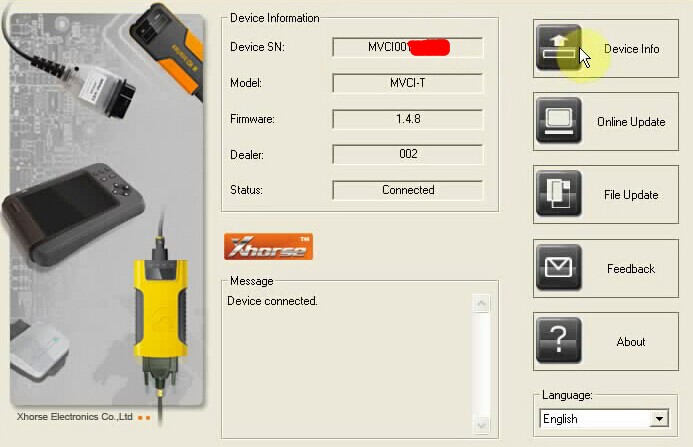Viewport: 693px width, 447px height.
Task: Click the English language combo box text
Action: click(x=595, y=419)
